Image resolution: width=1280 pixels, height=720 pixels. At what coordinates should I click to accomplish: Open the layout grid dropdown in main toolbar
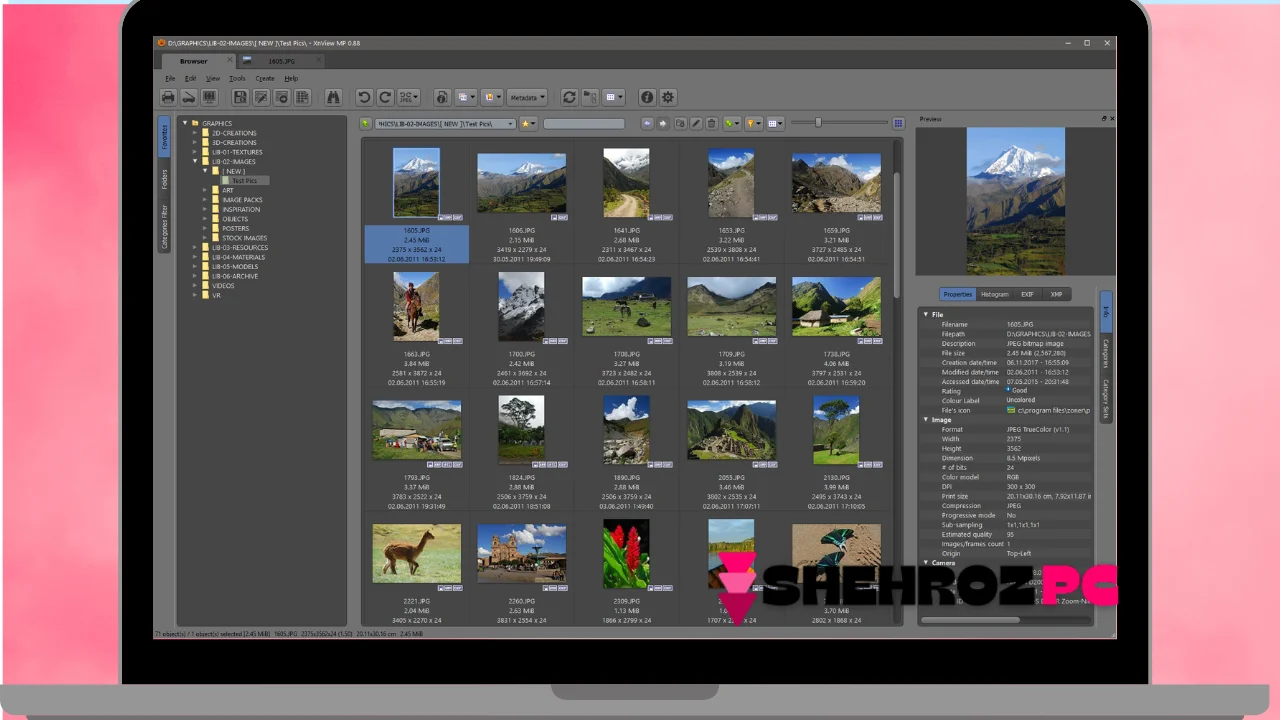point(614,97)
